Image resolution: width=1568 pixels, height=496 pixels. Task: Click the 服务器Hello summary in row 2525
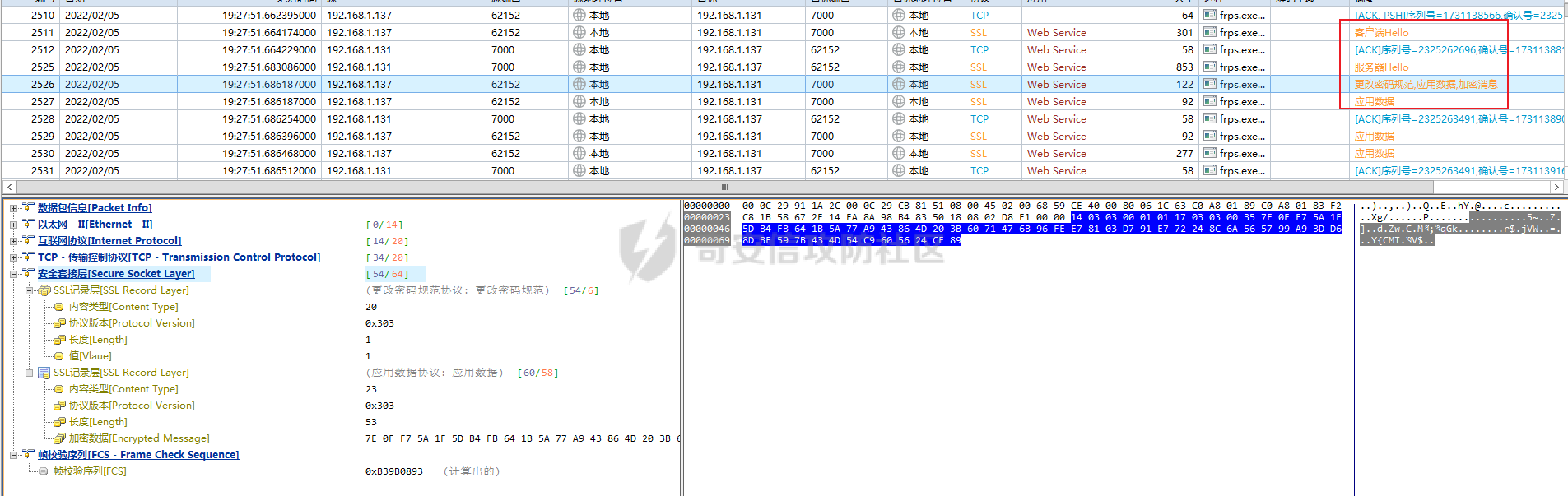point(1381,67)
